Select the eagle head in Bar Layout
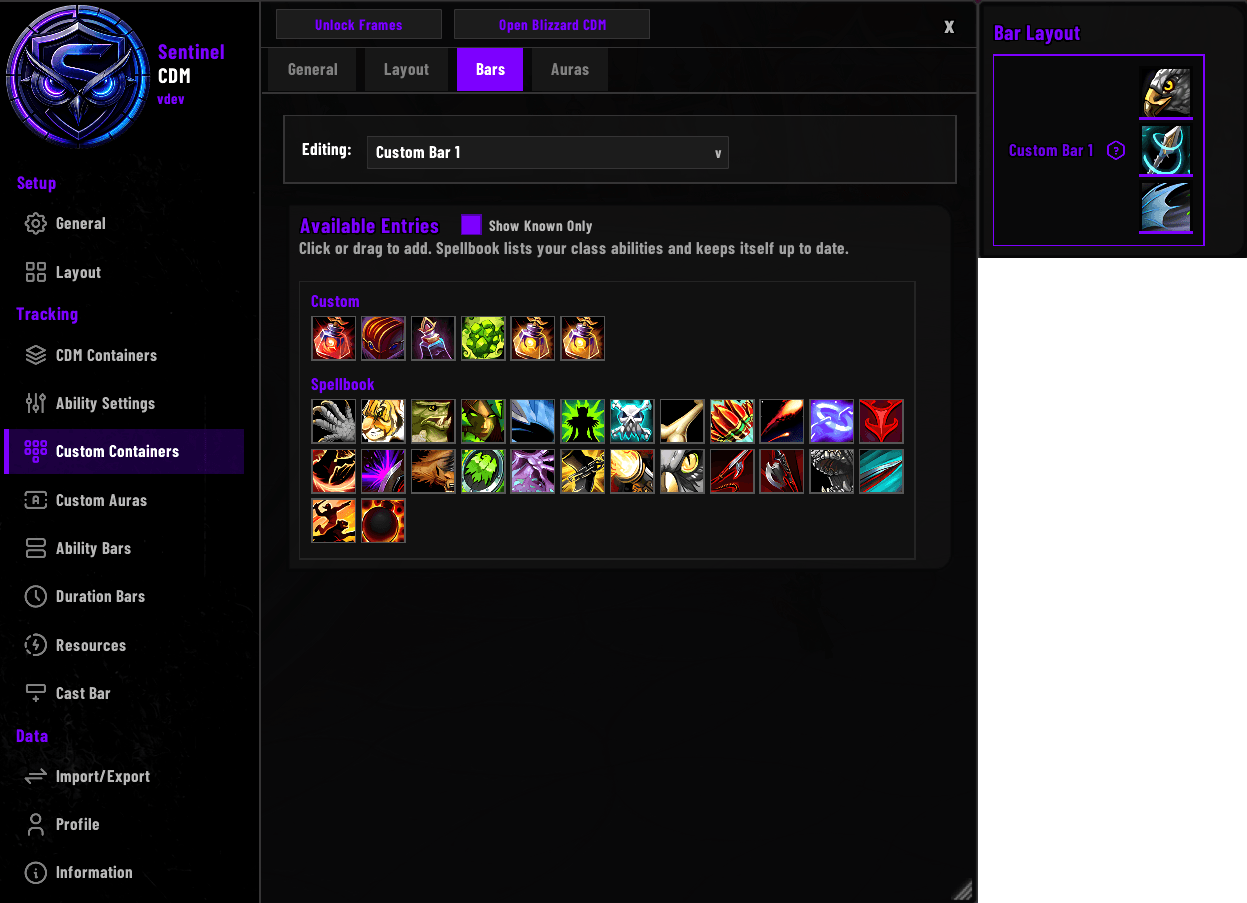Image resolution: width=1247 pixels, height=903 pixels. coord(1166,93)
